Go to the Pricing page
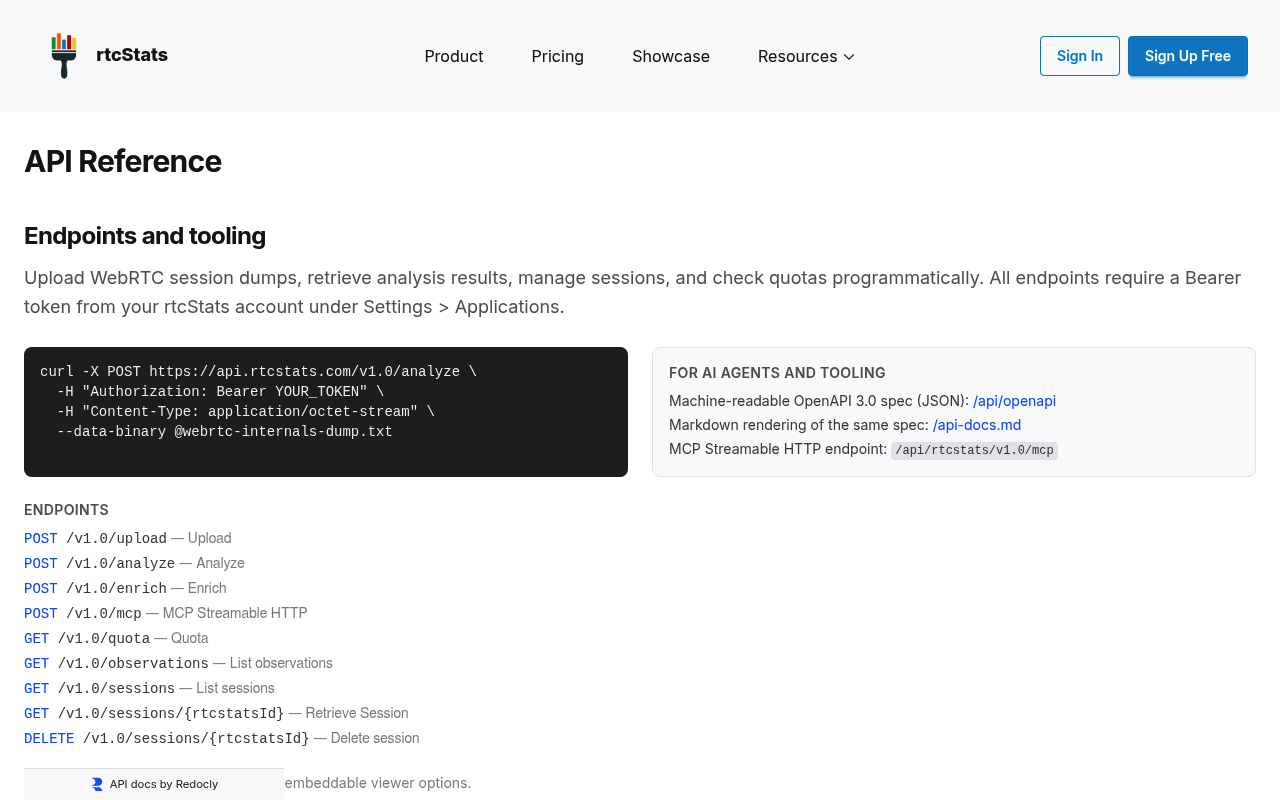This screenshot has height=800, width=1280. (558, 56)
